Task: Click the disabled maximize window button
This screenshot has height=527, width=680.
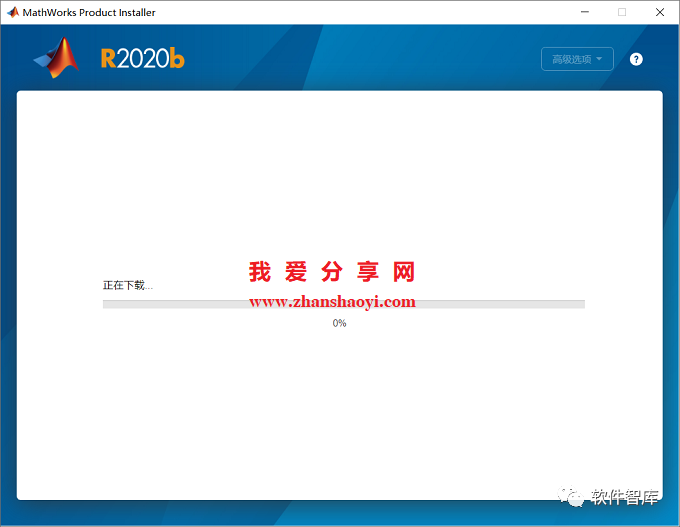Action: 622,12
